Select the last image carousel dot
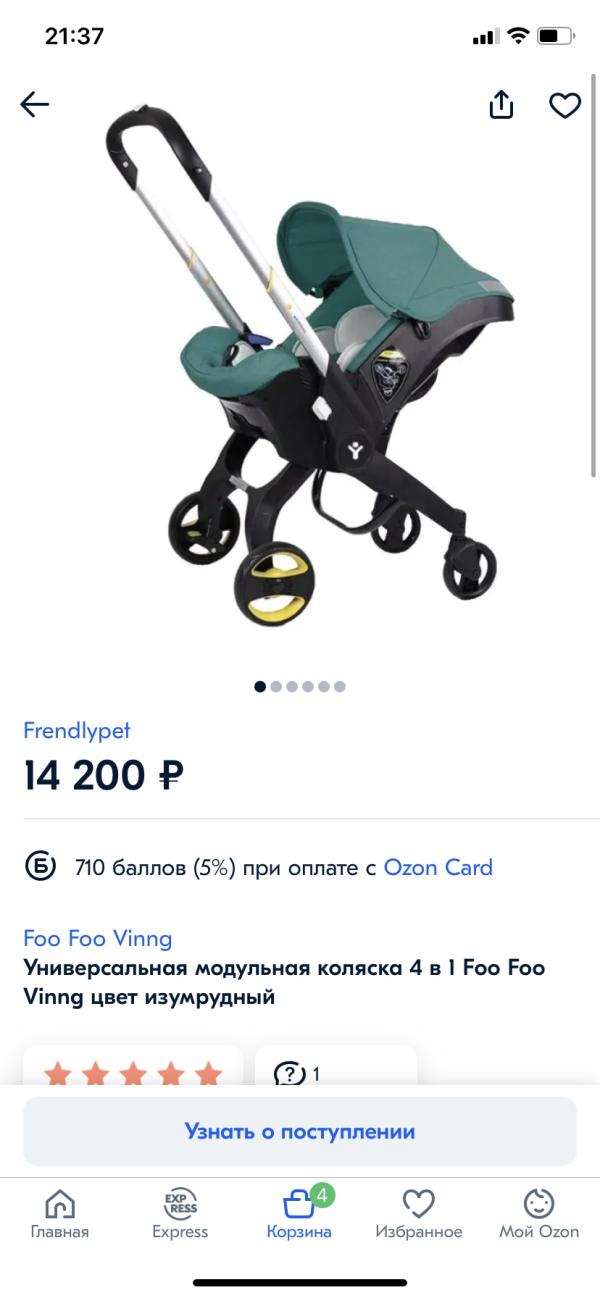Image resolution: width=600 pixels, height=1297 pixels. [340, 686]
